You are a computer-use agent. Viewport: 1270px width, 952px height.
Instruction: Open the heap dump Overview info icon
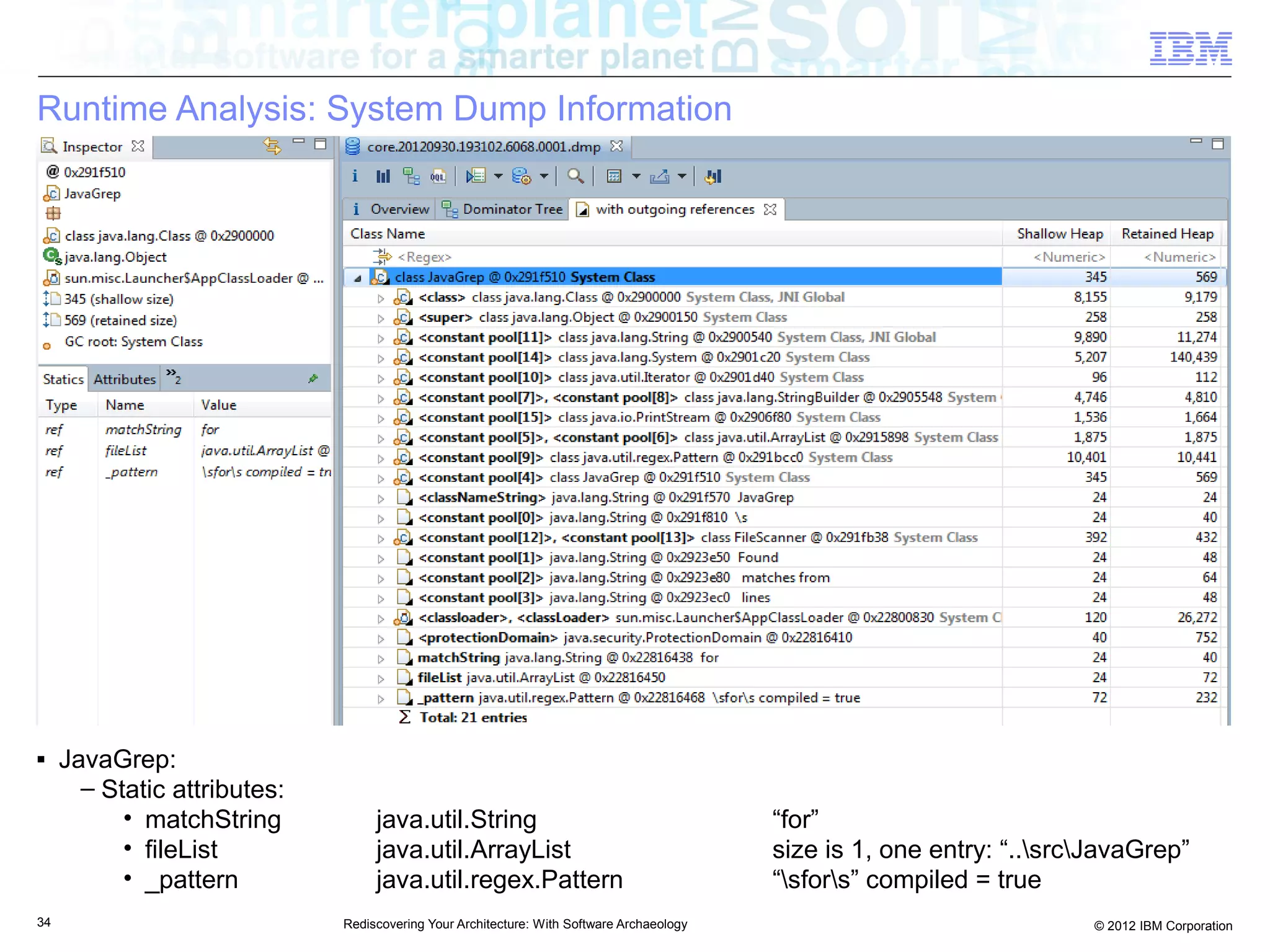click(355, 176)
